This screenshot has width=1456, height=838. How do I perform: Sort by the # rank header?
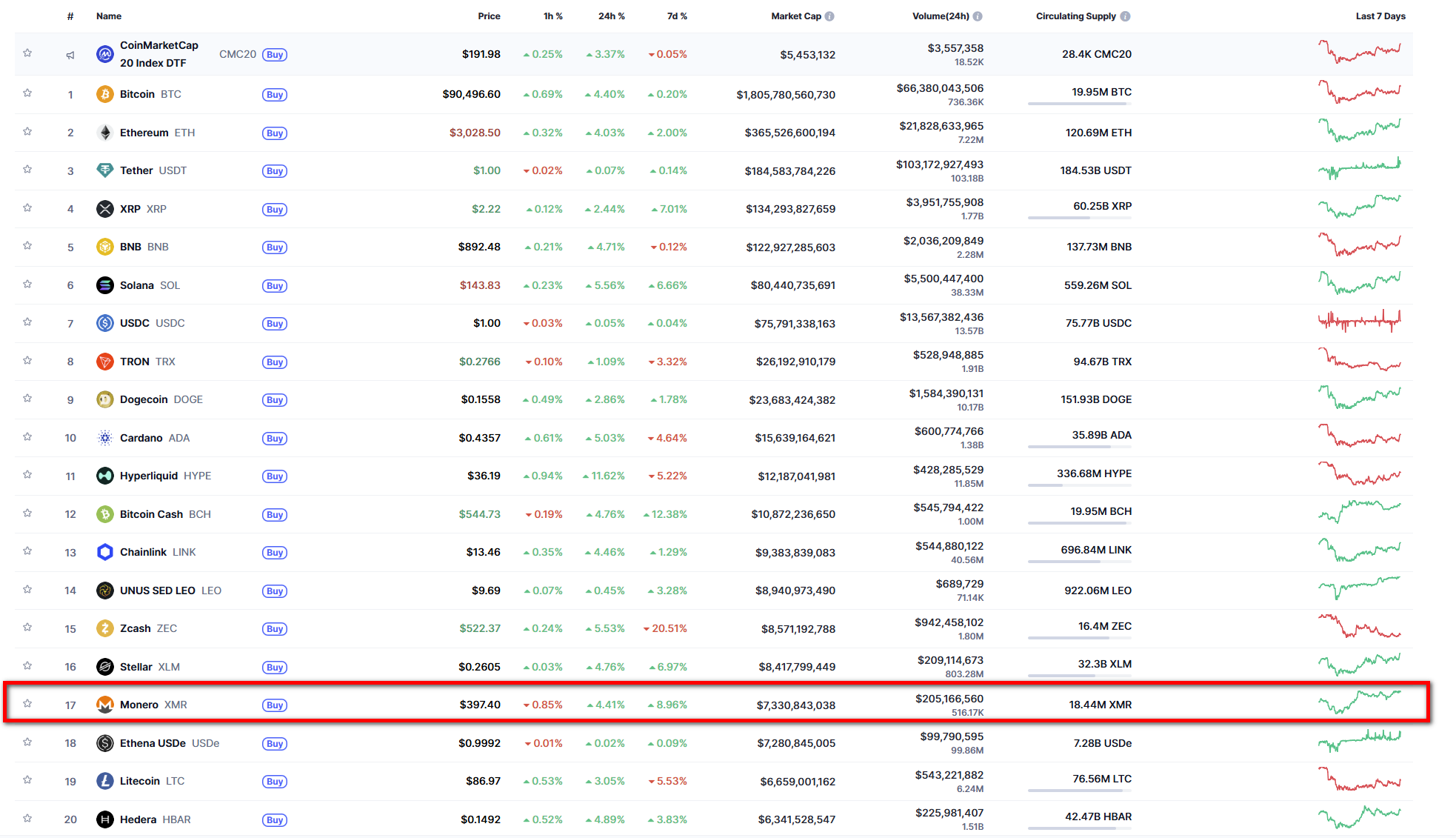70,16
